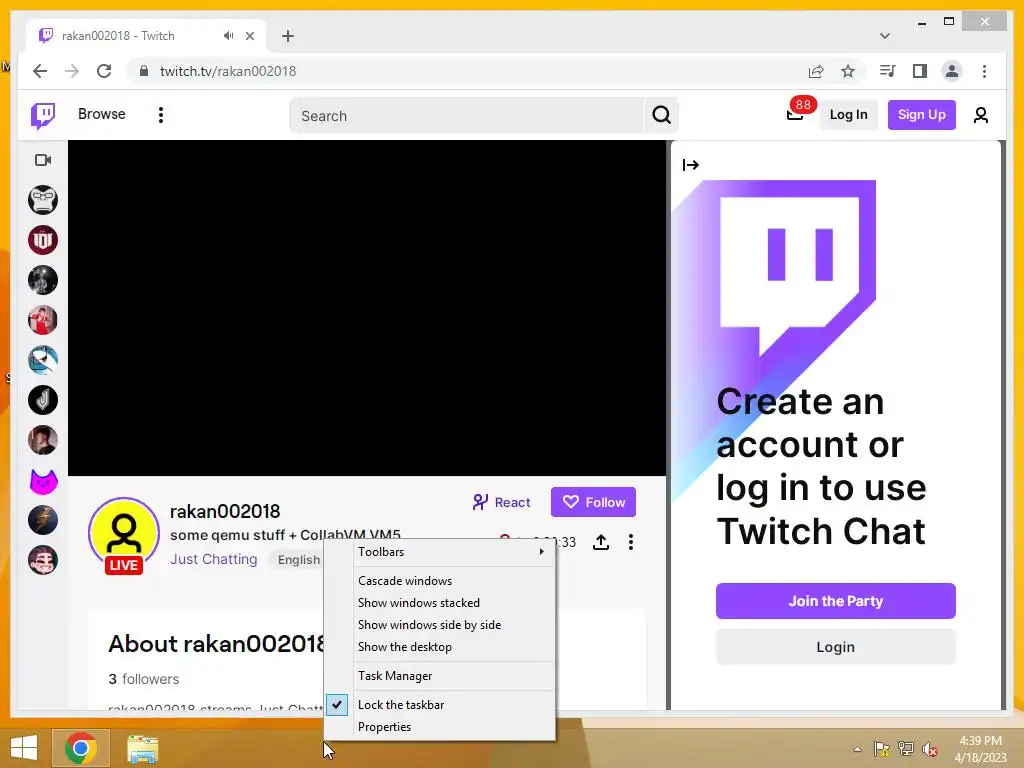The height and width of the screenshot is (768, 1024).
Task: Open the Browse page
Action: [101, 114]
